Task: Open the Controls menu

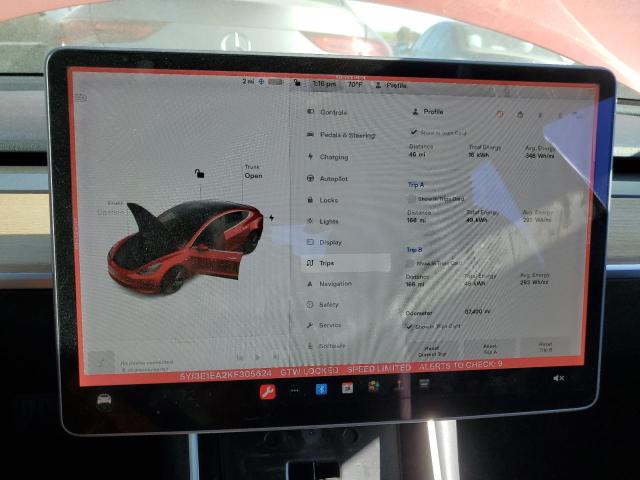Action: click(328, 112)
